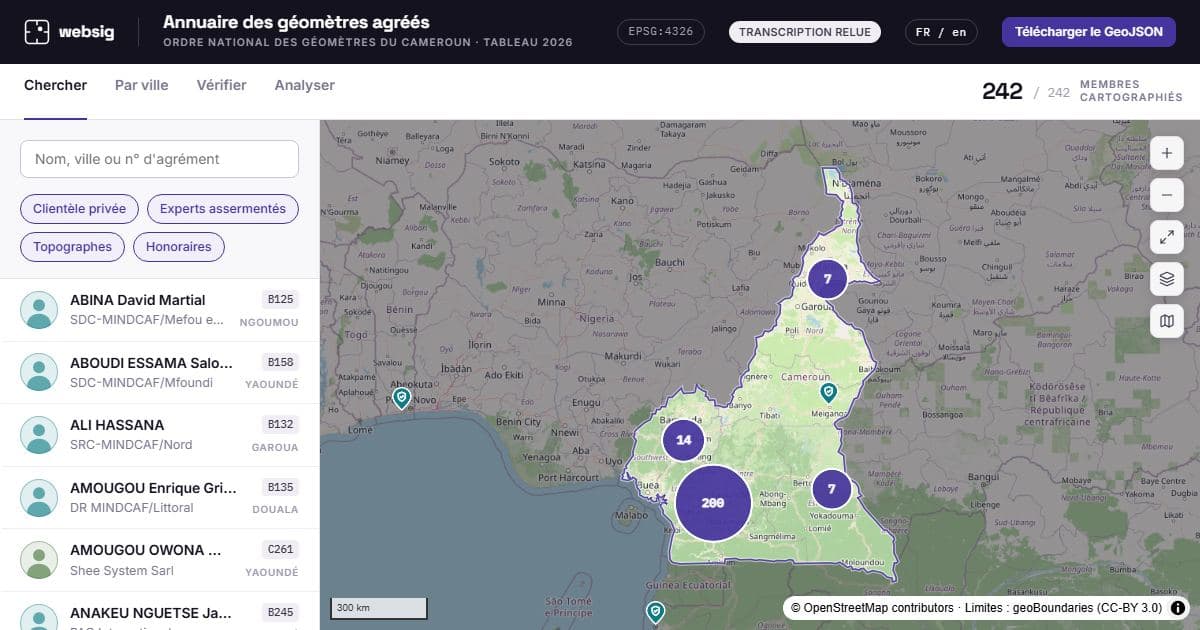This screenshot has width=1200, height=630.
Task: Click ALI HASSANA's avatar
Action: 39,435
